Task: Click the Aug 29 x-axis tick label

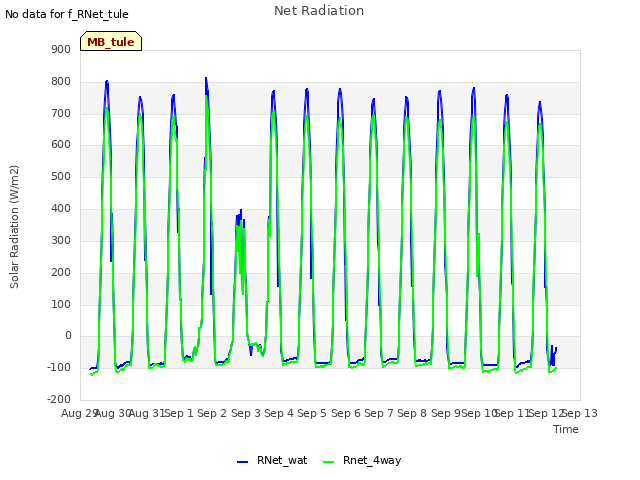Action: click(x=78, y=413)
